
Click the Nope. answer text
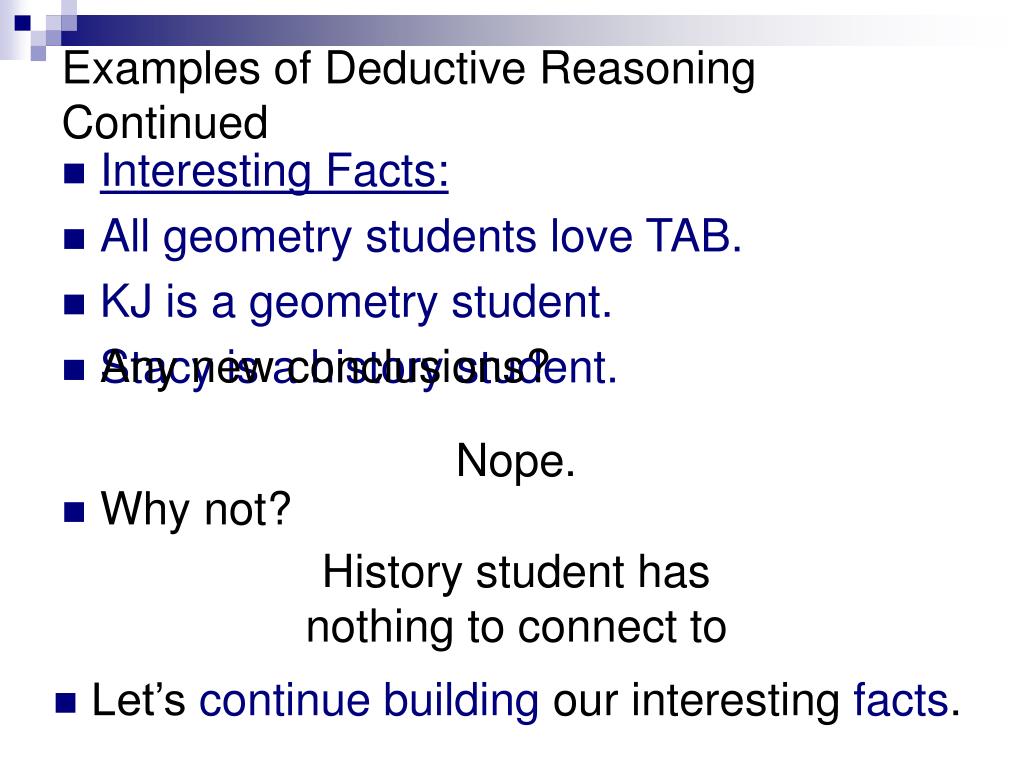(516, 462)
